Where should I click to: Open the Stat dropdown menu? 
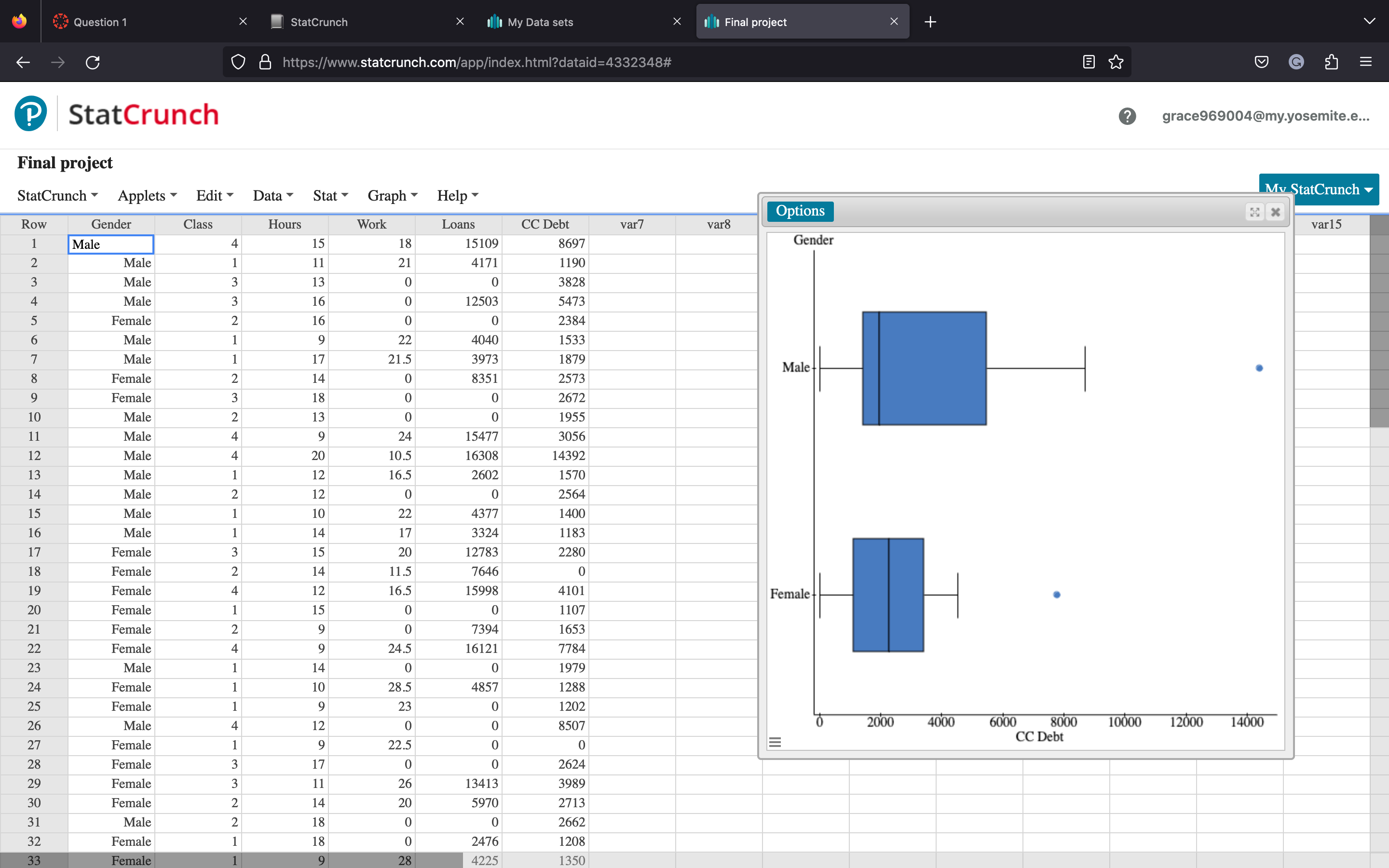point(330,196)
